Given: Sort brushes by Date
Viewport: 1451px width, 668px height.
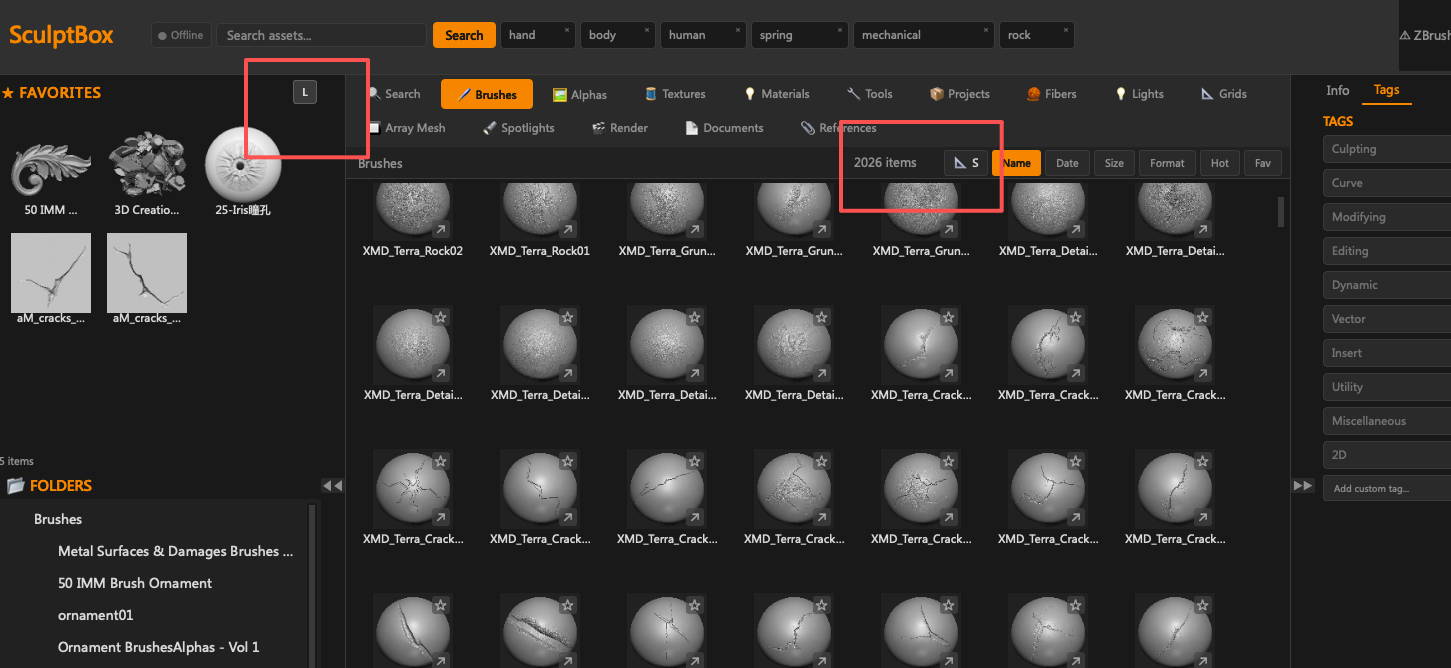Looking at the screenshot, I should [1067, 163].
